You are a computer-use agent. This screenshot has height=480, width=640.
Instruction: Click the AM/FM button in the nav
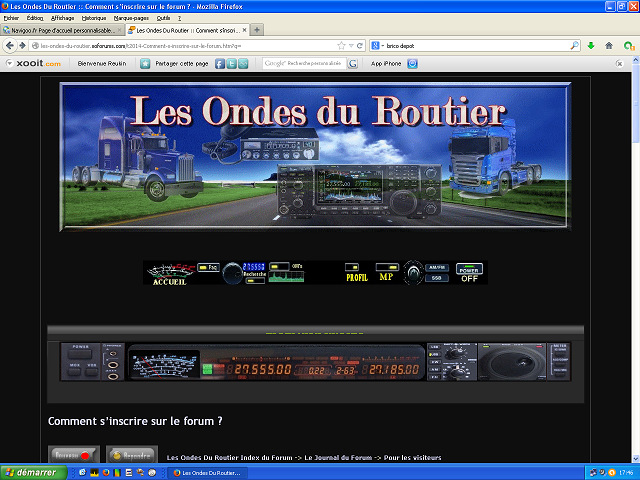point(437,268)
